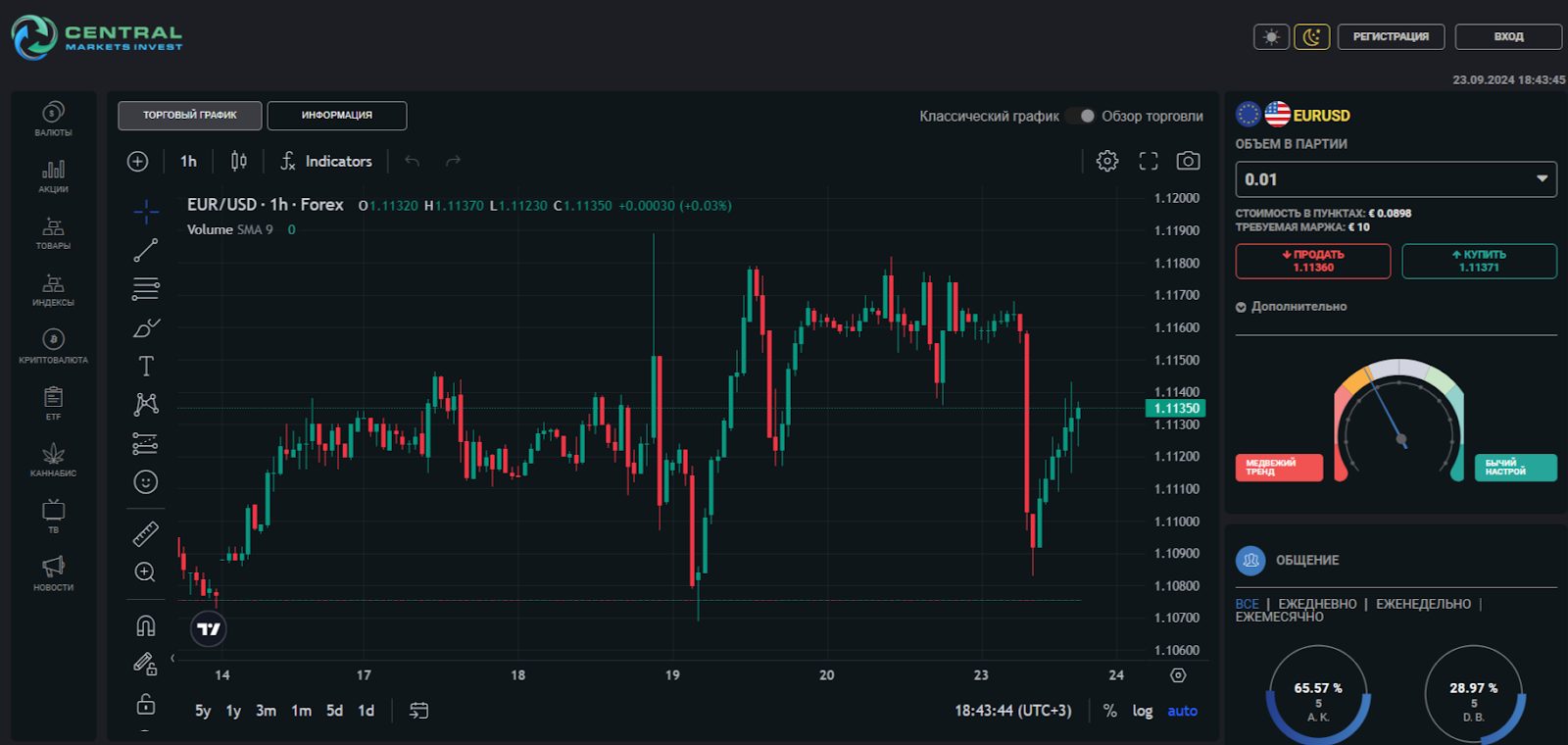Open the Валюты currencies sidebar section
The image size is (1568, 745).
pos(53,119)
